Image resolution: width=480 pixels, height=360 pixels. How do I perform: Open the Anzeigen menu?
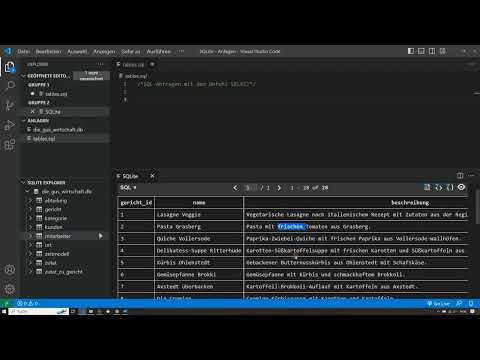(x=104, y=51)
